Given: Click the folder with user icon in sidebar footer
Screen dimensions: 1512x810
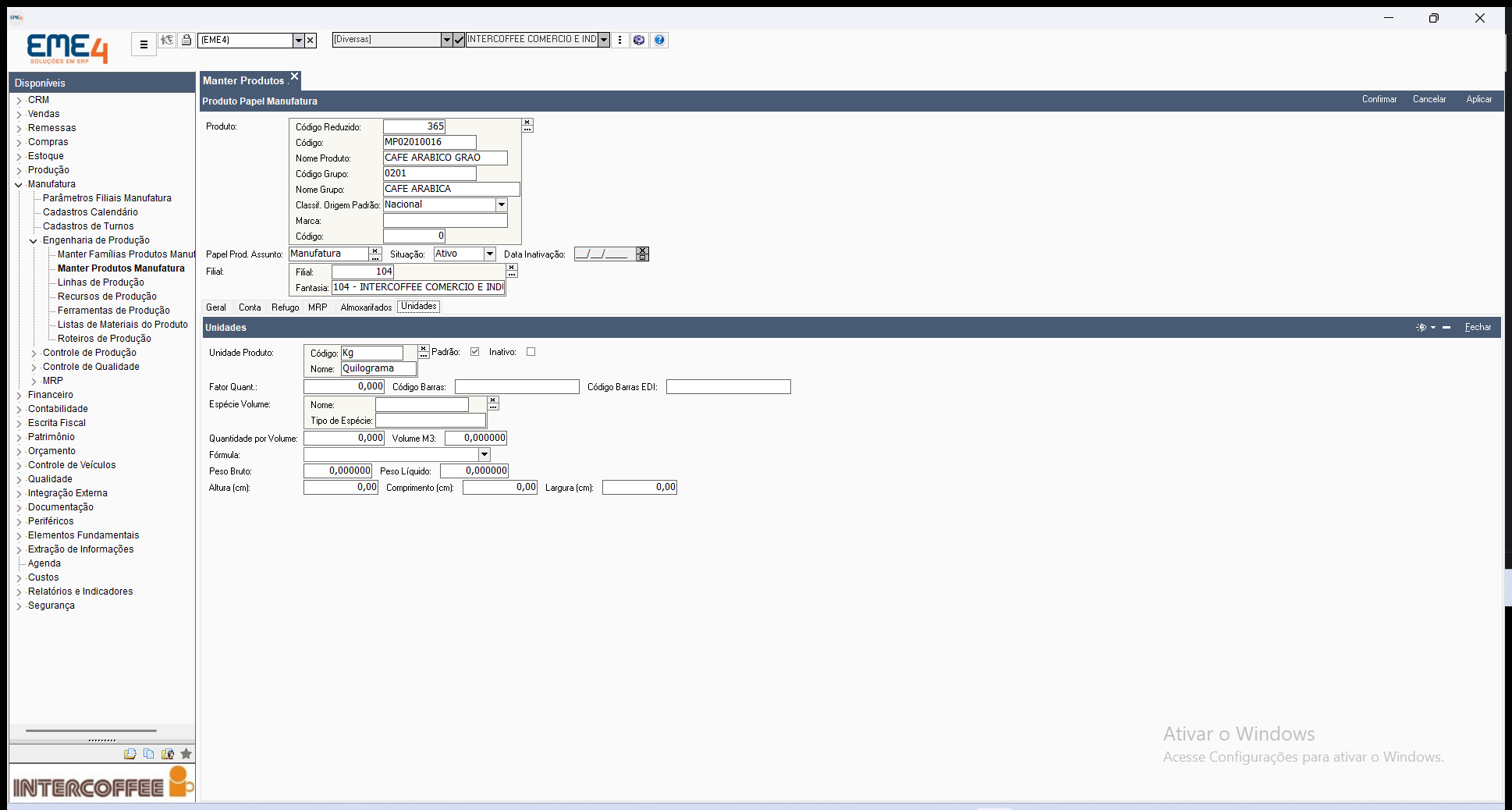Looking at the screenshot, I should pos(167,754).
